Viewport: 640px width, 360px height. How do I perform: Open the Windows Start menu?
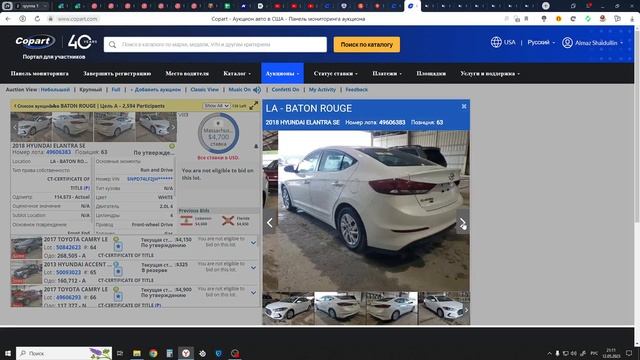(7, 353)
